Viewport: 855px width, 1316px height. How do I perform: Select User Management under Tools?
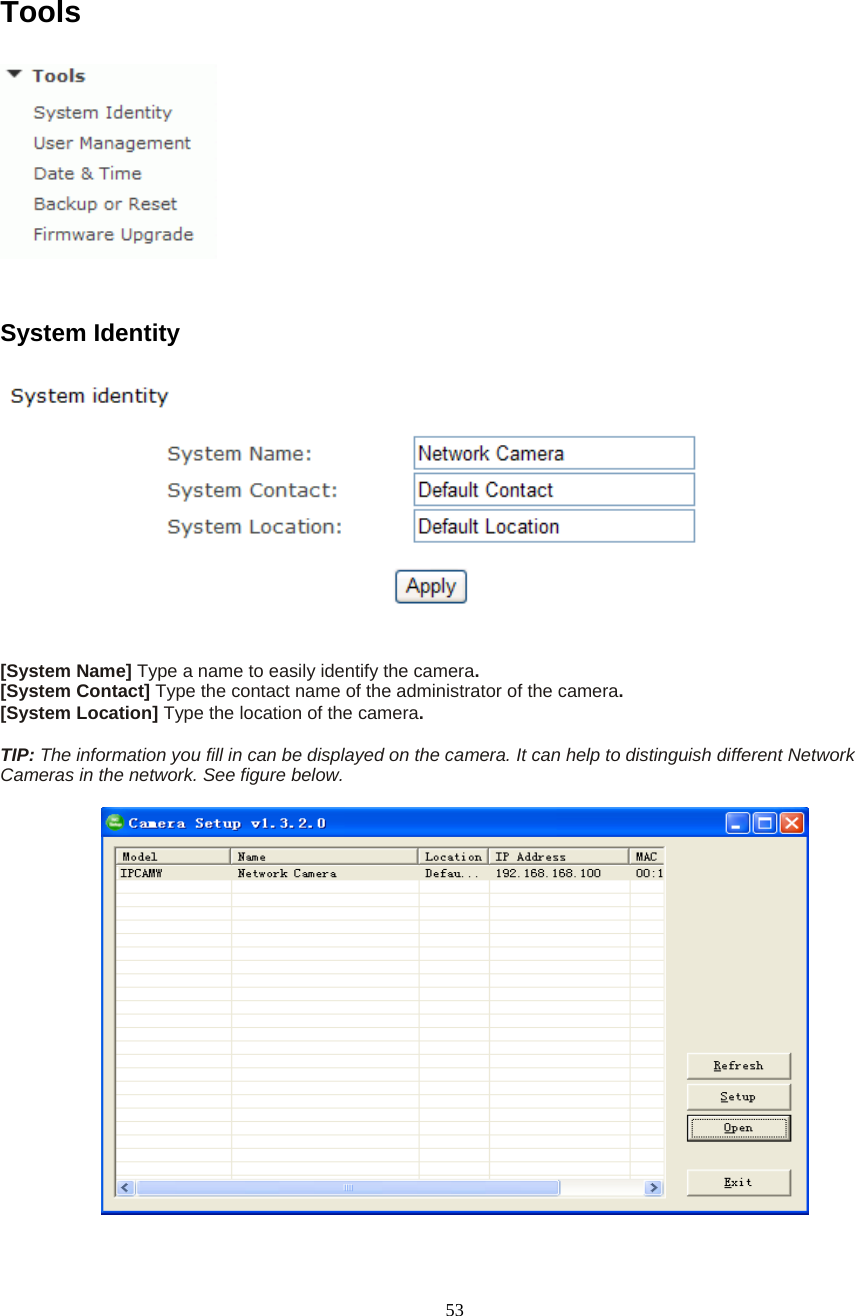(x=111, y=143)
